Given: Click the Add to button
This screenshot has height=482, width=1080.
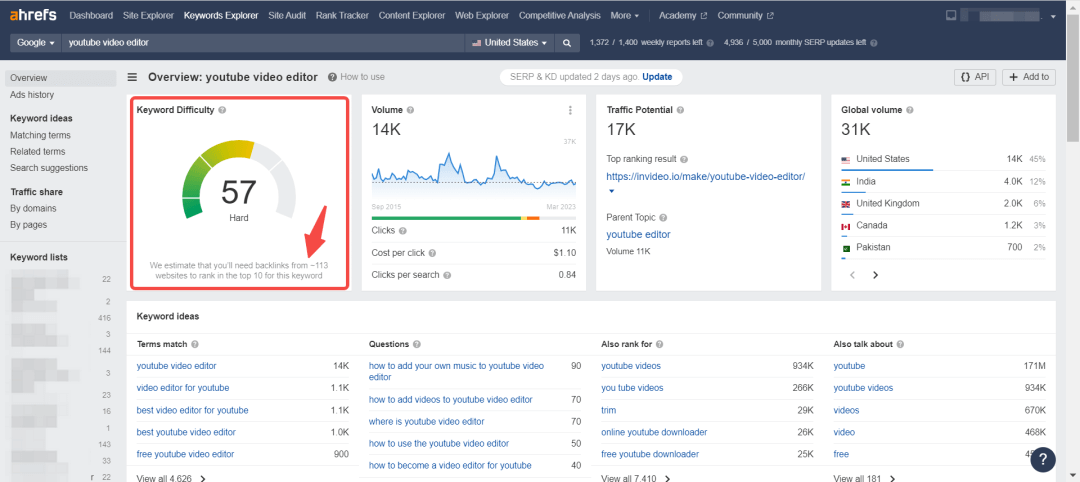Looking at the screenshot, I should 1029,77.
